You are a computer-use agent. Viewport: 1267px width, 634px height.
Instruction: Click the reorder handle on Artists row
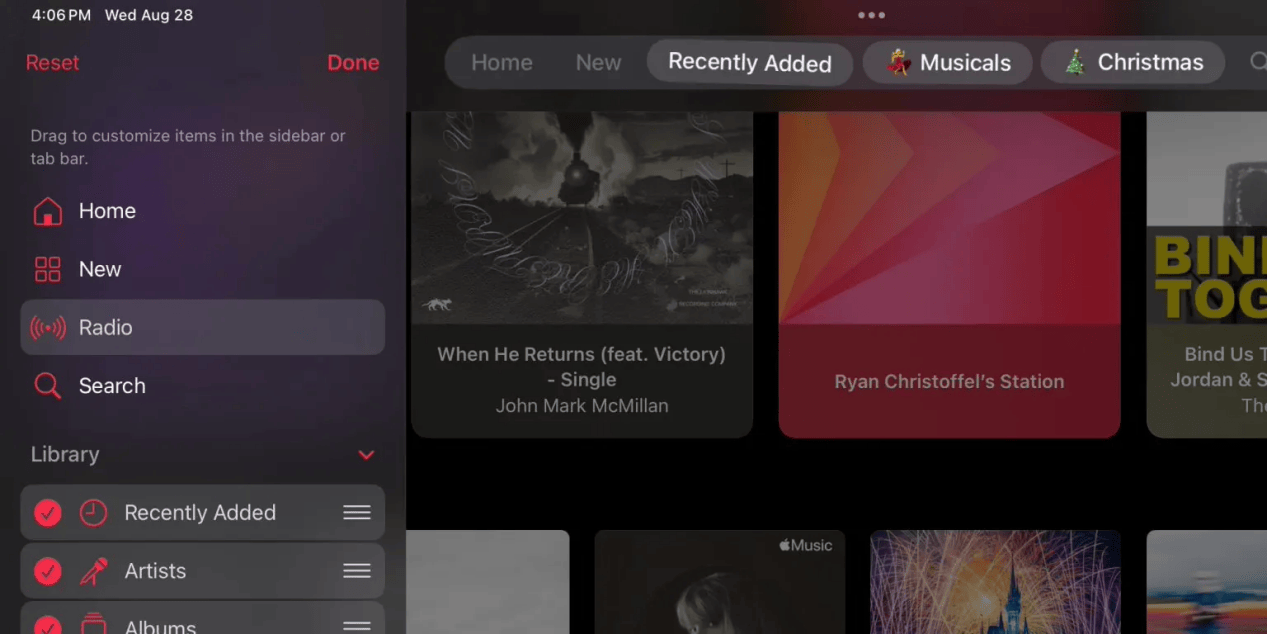[x=357, y=571]
